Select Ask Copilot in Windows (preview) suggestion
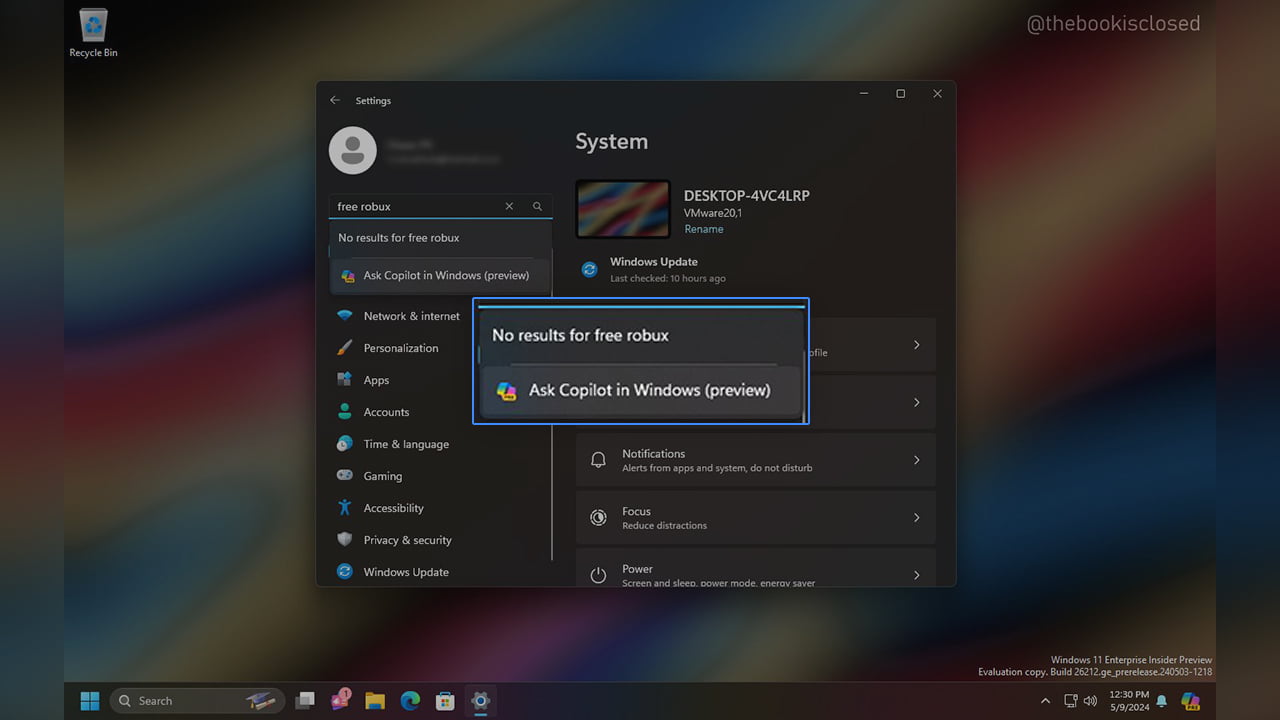The image size is (1280, 720). tap(440, 275)
